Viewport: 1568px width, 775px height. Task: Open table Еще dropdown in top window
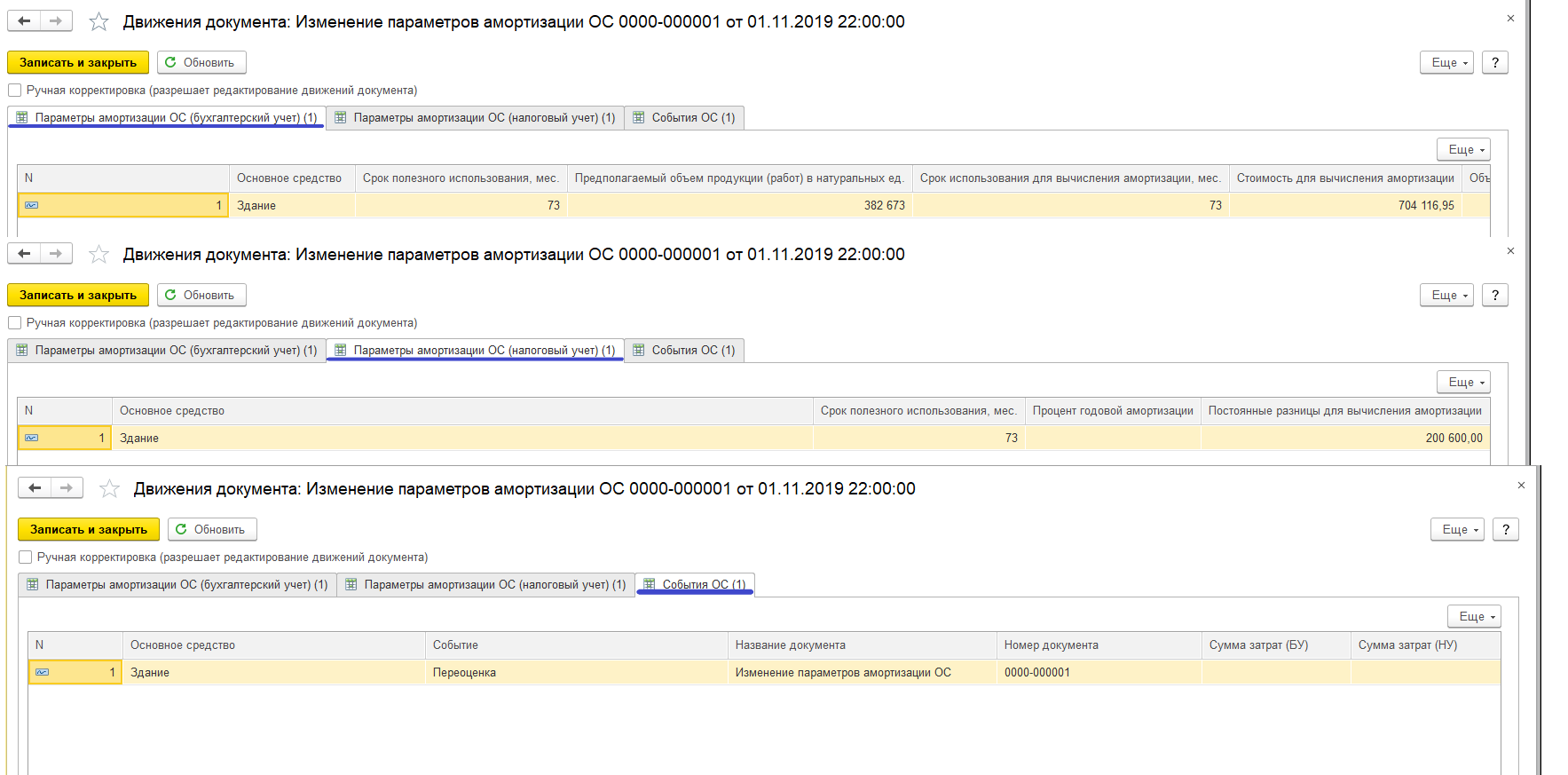pyautogui.click(x=1464, y=149)
